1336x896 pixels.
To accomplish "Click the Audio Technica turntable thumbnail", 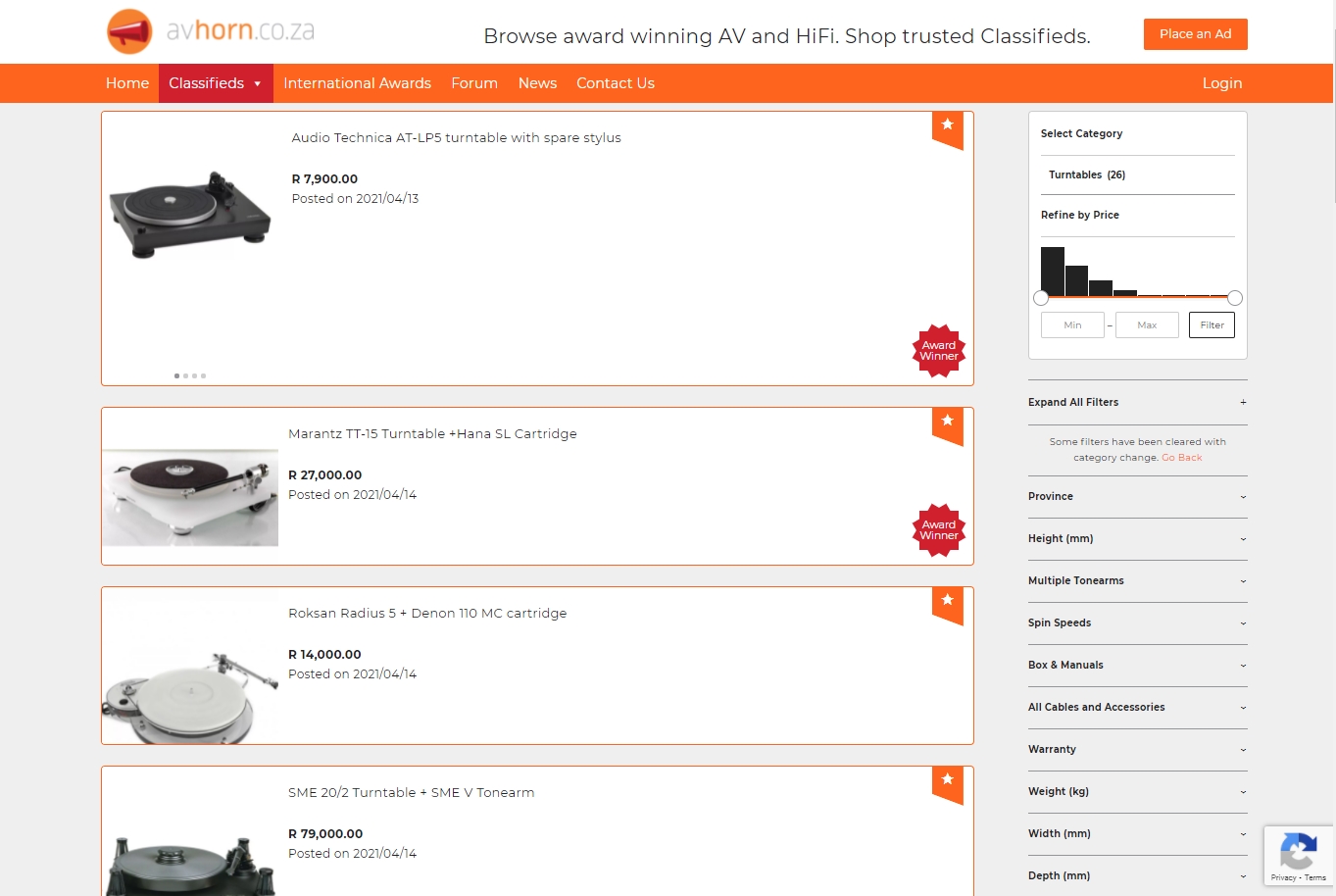I will [x=190, y=215].
